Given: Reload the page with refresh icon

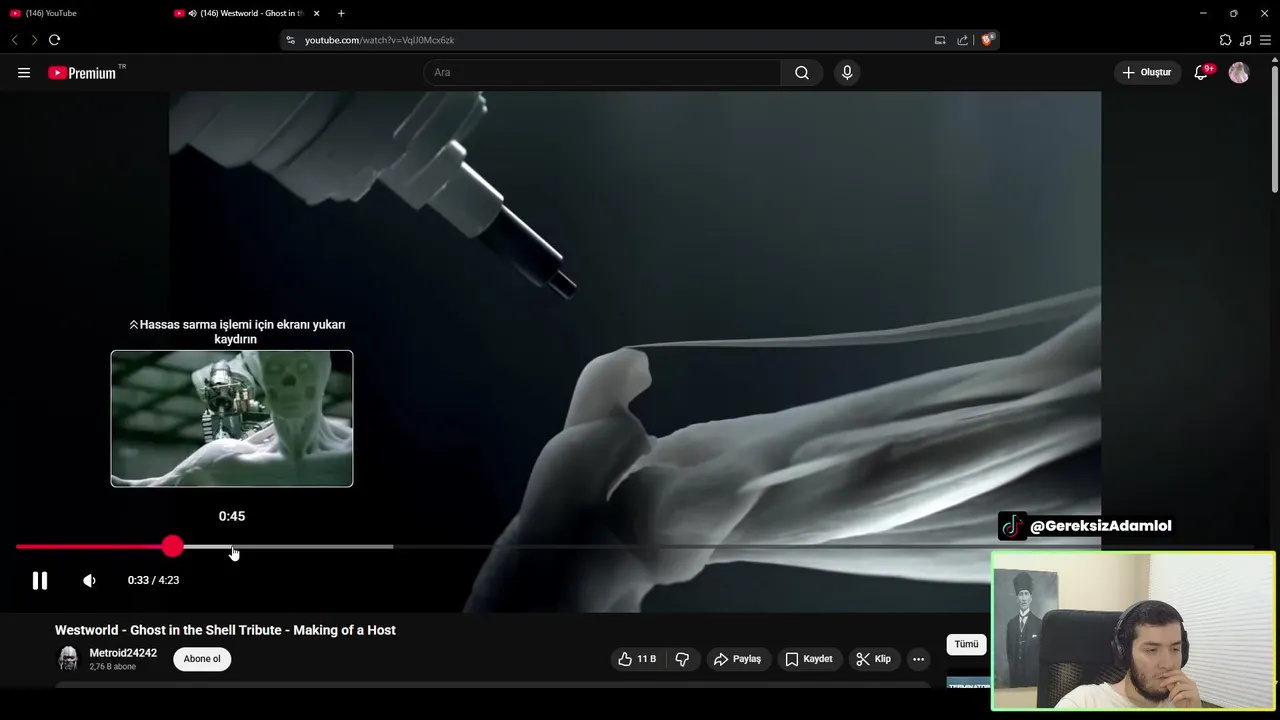Looking at the screenshot, I should point(54,40).
